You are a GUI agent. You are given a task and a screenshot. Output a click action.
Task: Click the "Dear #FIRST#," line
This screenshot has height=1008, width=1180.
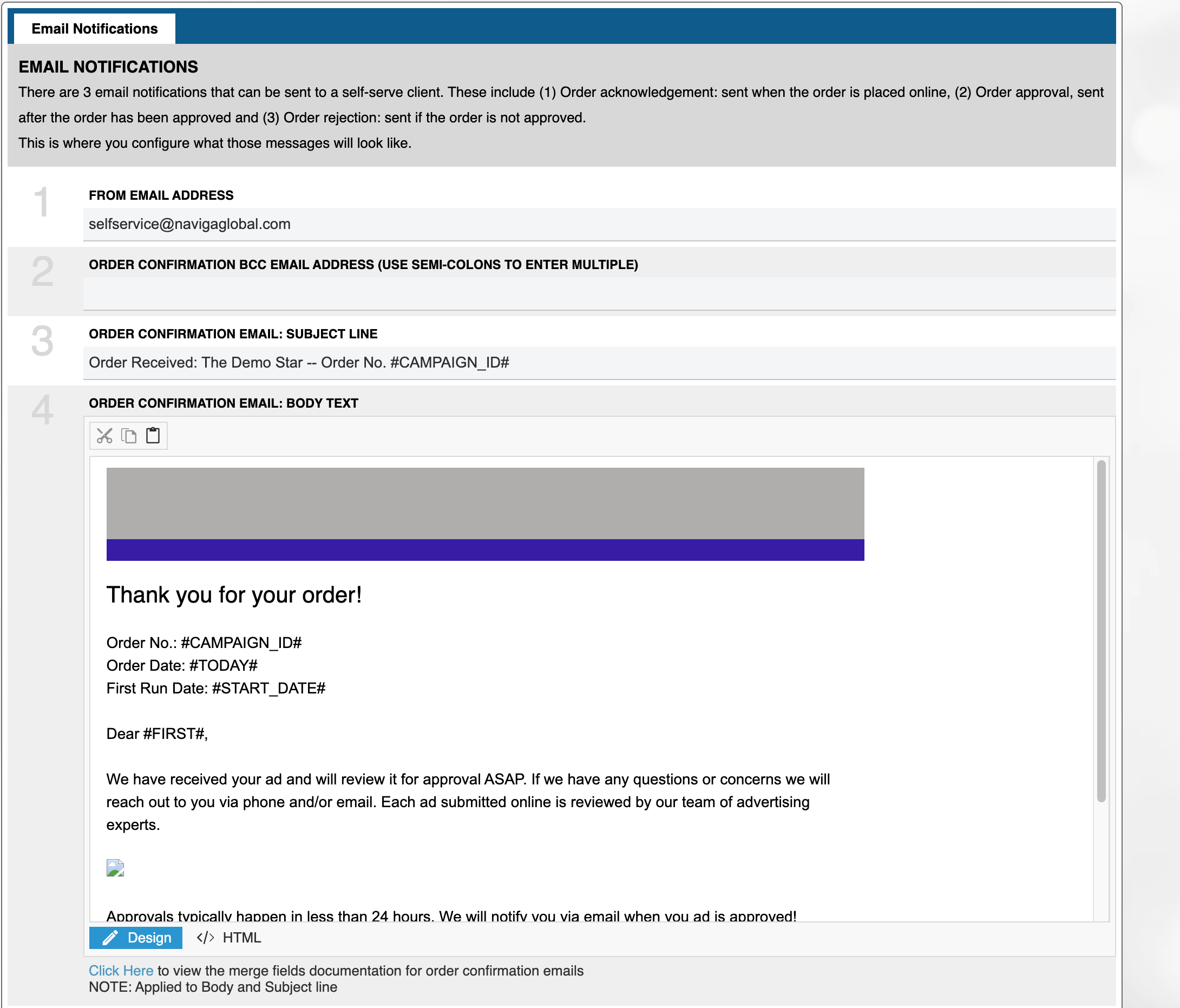(x=157, y=734)
